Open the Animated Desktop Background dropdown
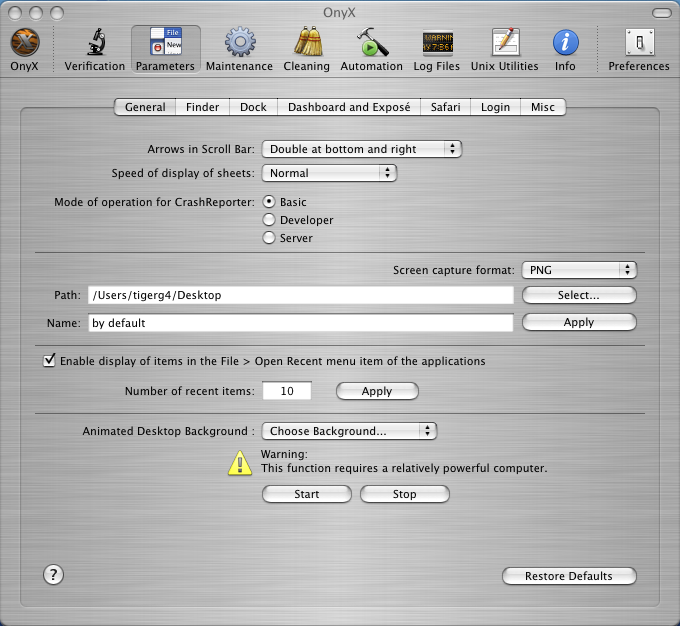This screenshot has height=626, width=680. pyautogui.click(x=350, y=431)
